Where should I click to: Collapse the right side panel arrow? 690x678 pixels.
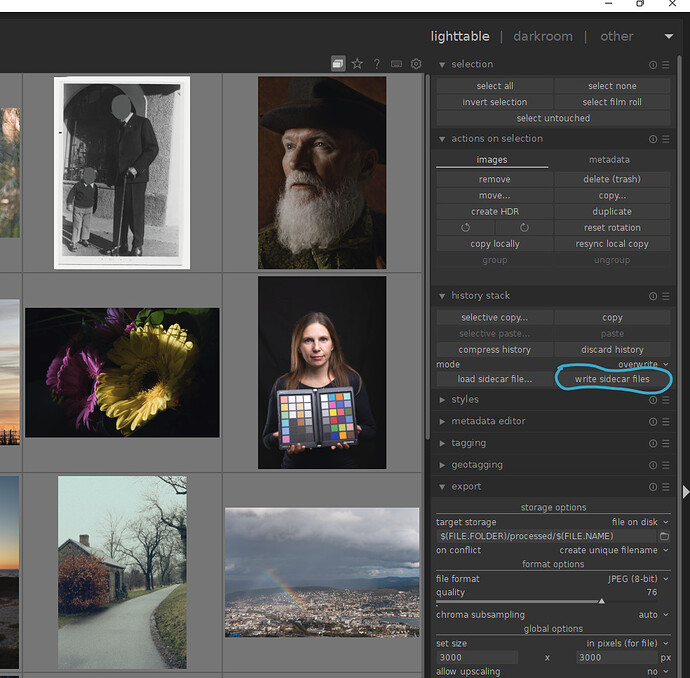click(x=685, y=492)
